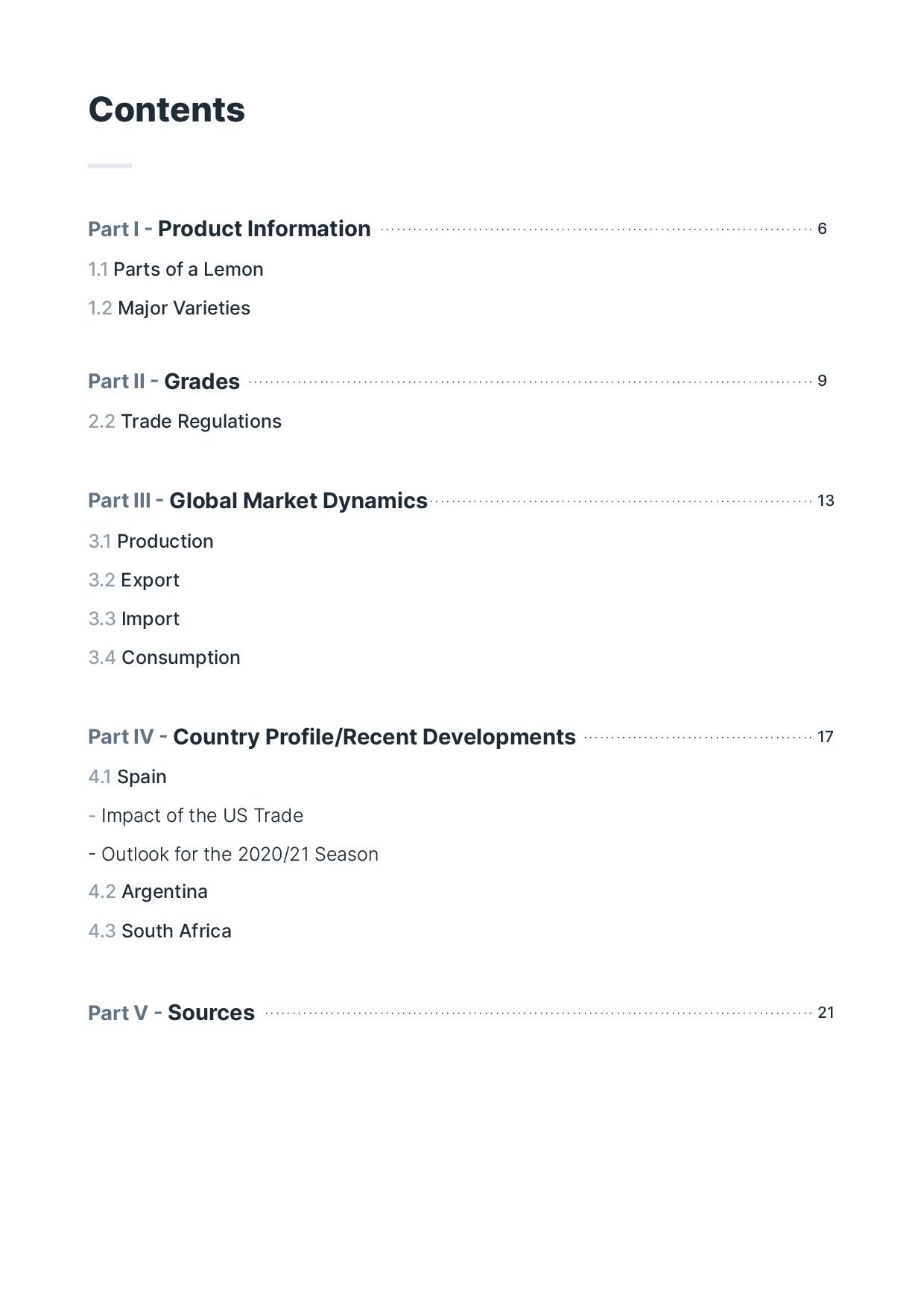Open Part I - Product Information entry
Viewport: 924px width, 1307px height.
[x=230, y=229]
